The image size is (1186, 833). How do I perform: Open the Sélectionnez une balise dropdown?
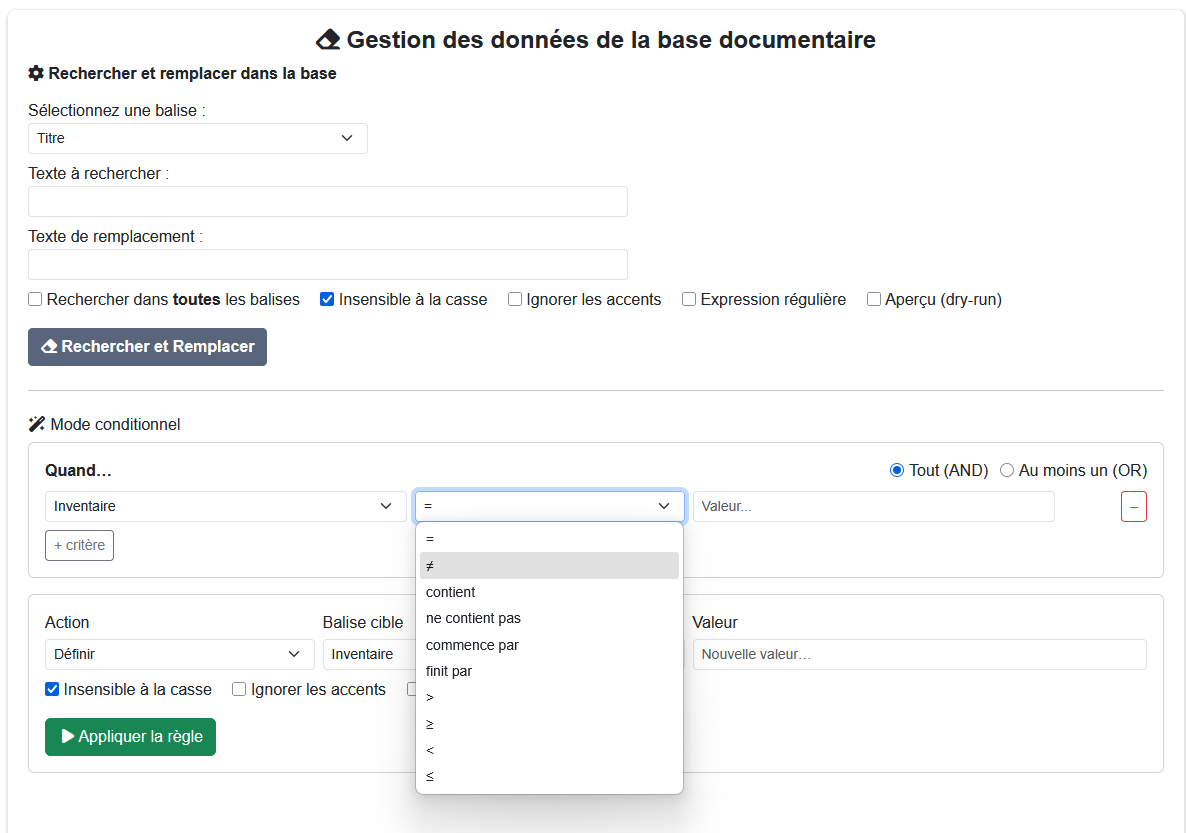coord(197,137)
